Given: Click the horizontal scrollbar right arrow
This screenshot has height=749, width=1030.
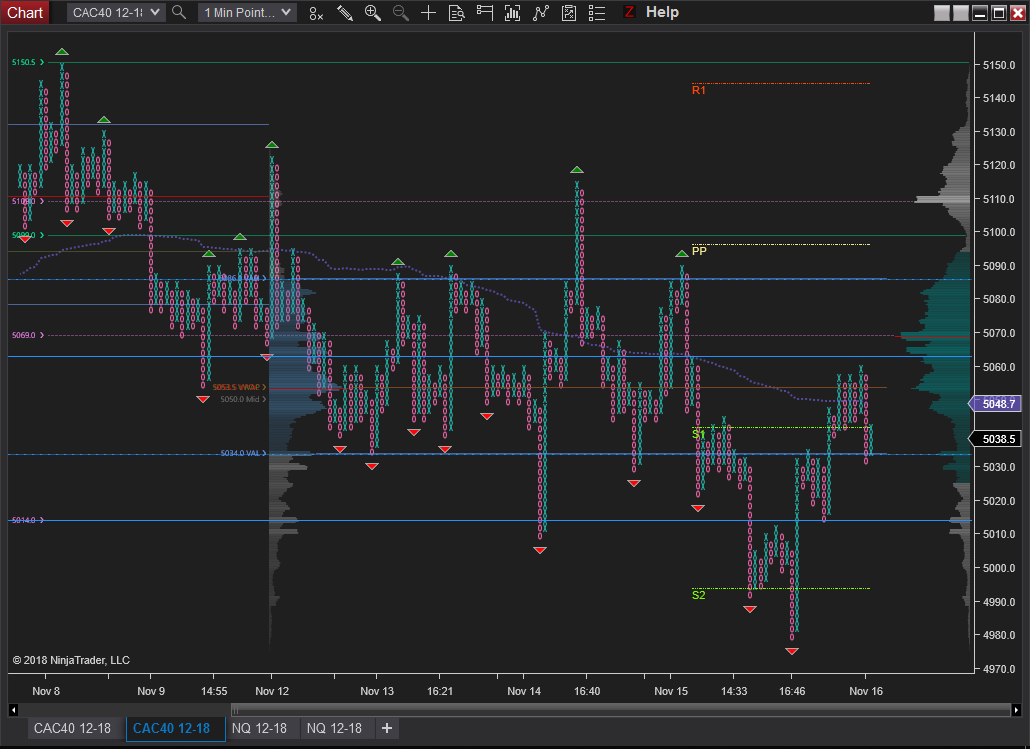Looking at the screenshot, I should pyautogui.click(x=1016, y=710).
